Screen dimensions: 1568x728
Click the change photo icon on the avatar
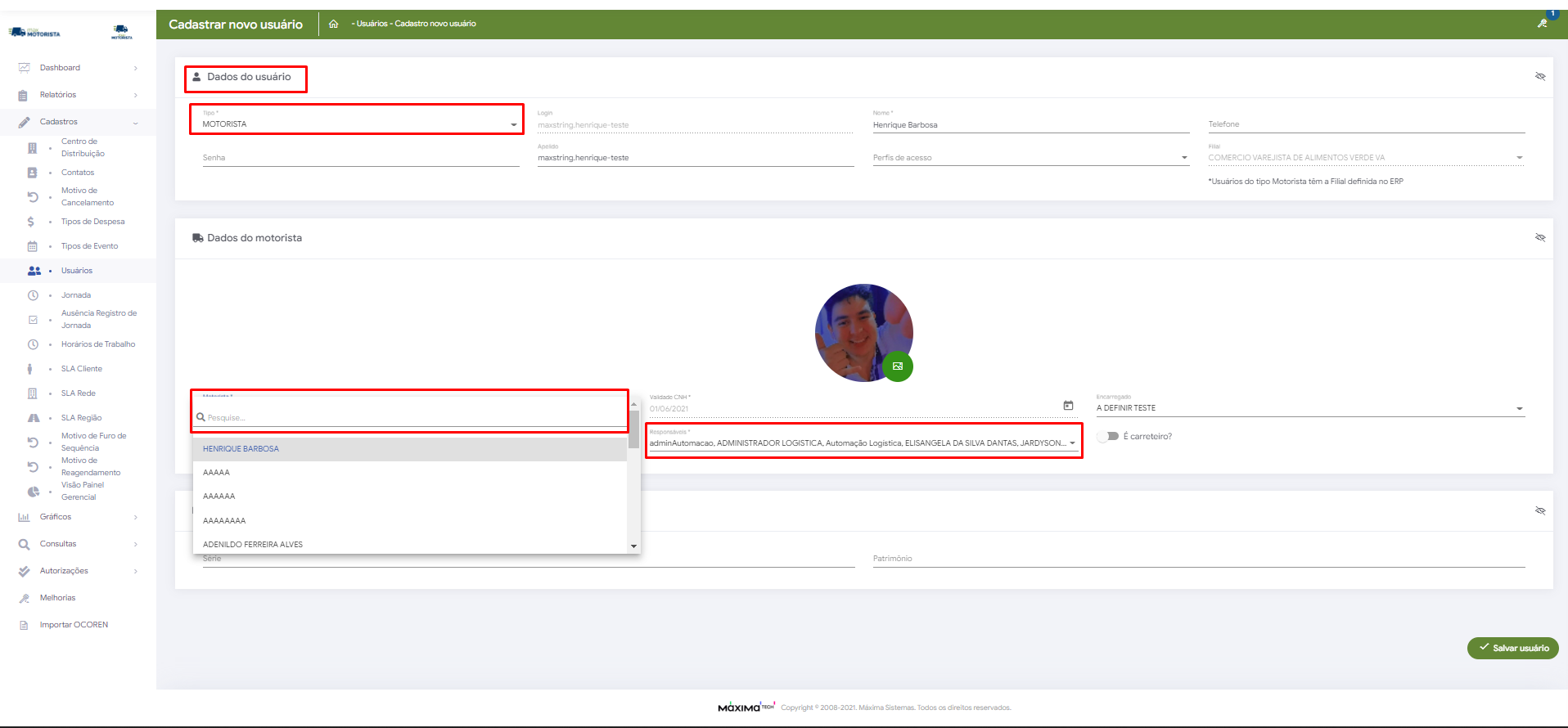(898, 366)
